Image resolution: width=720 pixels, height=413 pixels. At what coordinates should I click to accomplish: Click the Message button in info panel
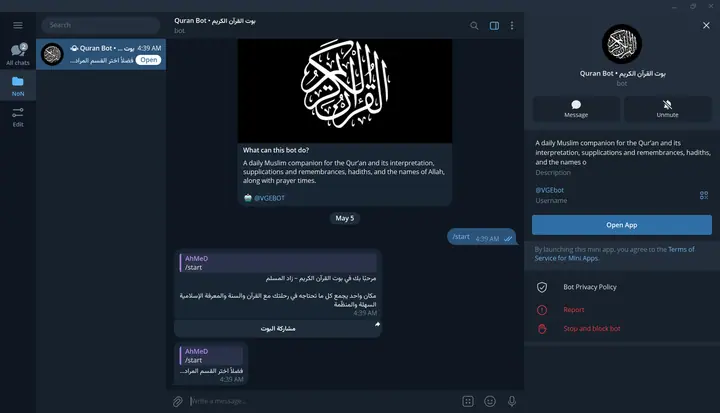coord(576,109)
